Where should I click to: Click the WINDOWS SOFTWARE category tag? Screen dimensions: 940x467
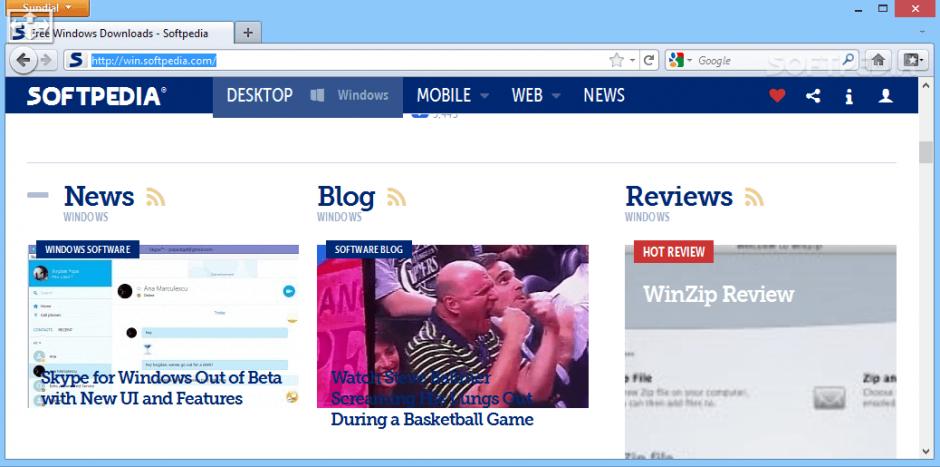point(88,249)
